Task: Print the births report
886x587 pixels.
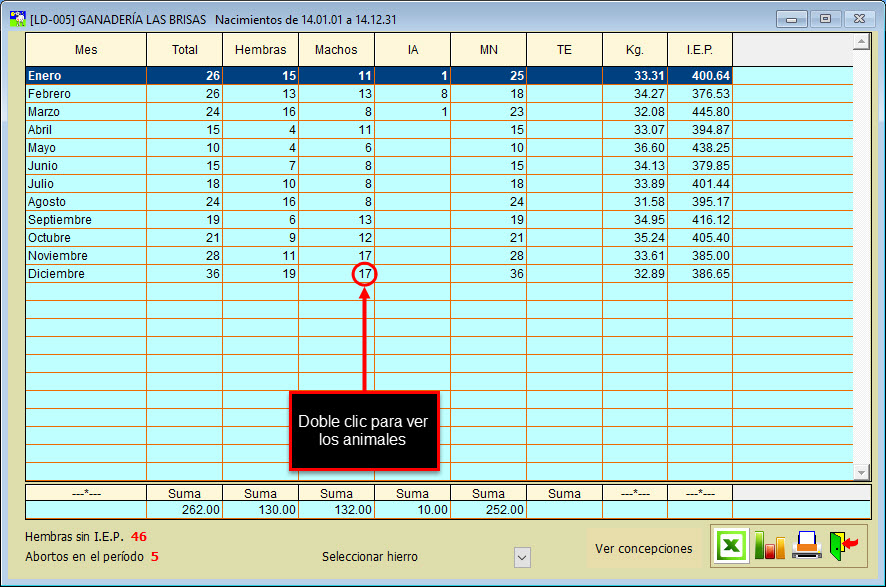Action: pyautogui.click(x=807, y=546)
